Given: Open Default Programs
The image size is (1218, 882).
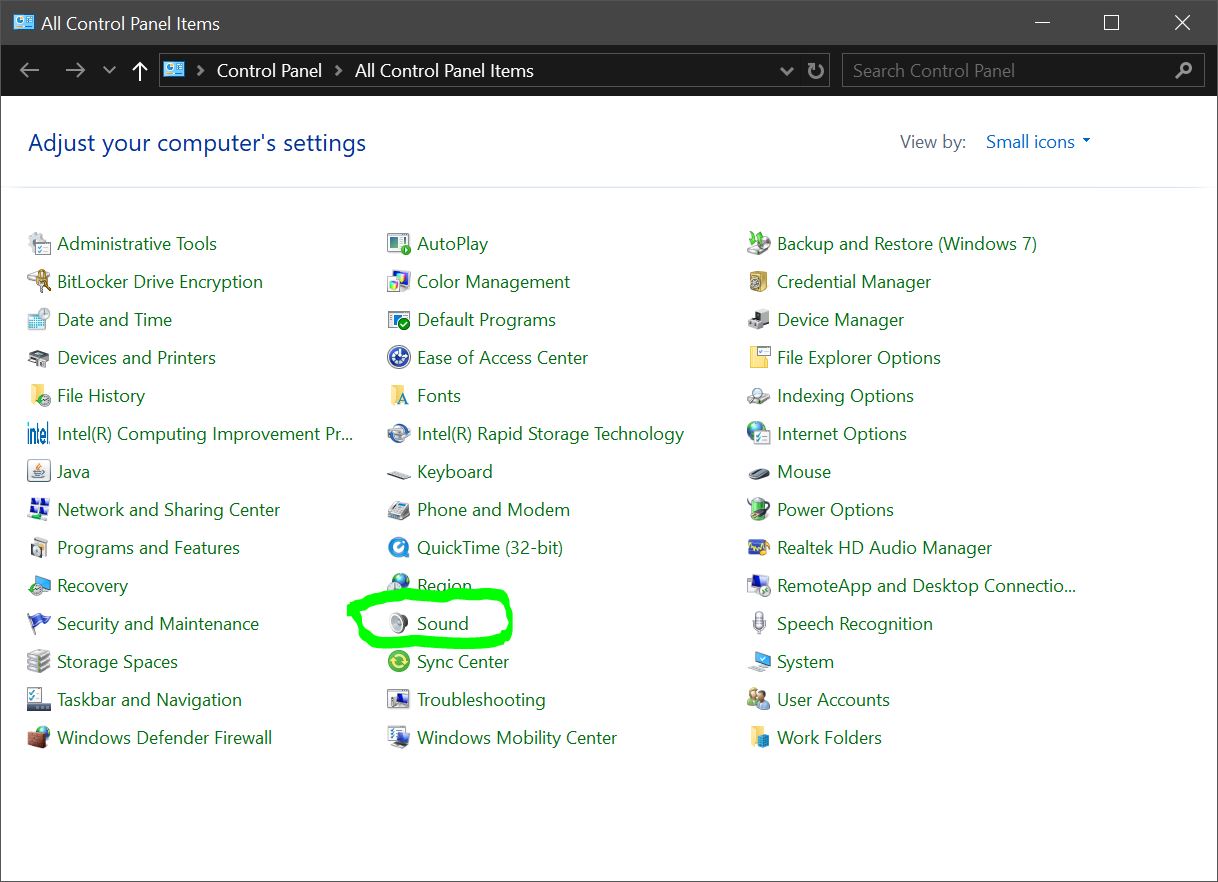Looking at the screenshot, I should tap(486, 320).
